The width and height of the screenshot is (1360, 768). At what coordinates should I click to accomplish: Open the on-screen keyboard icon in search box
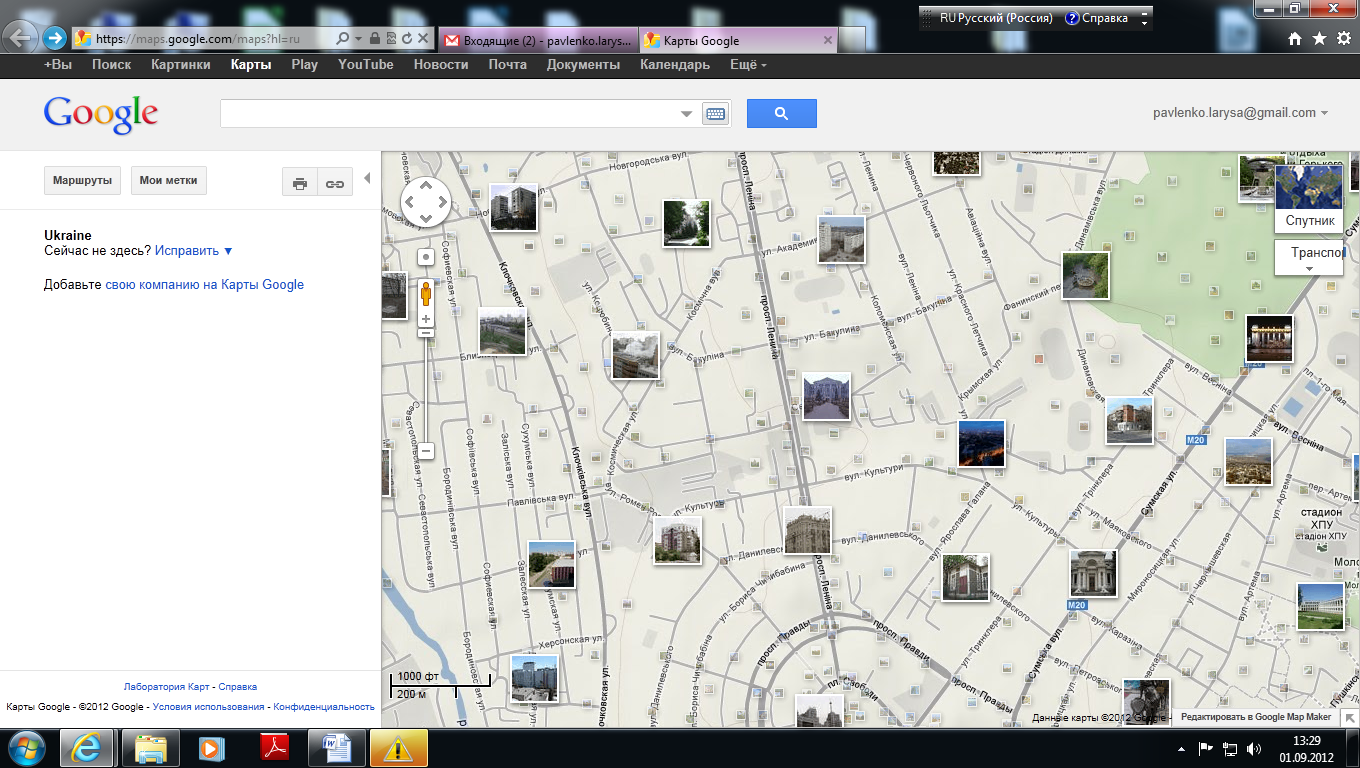coord(715,113)
